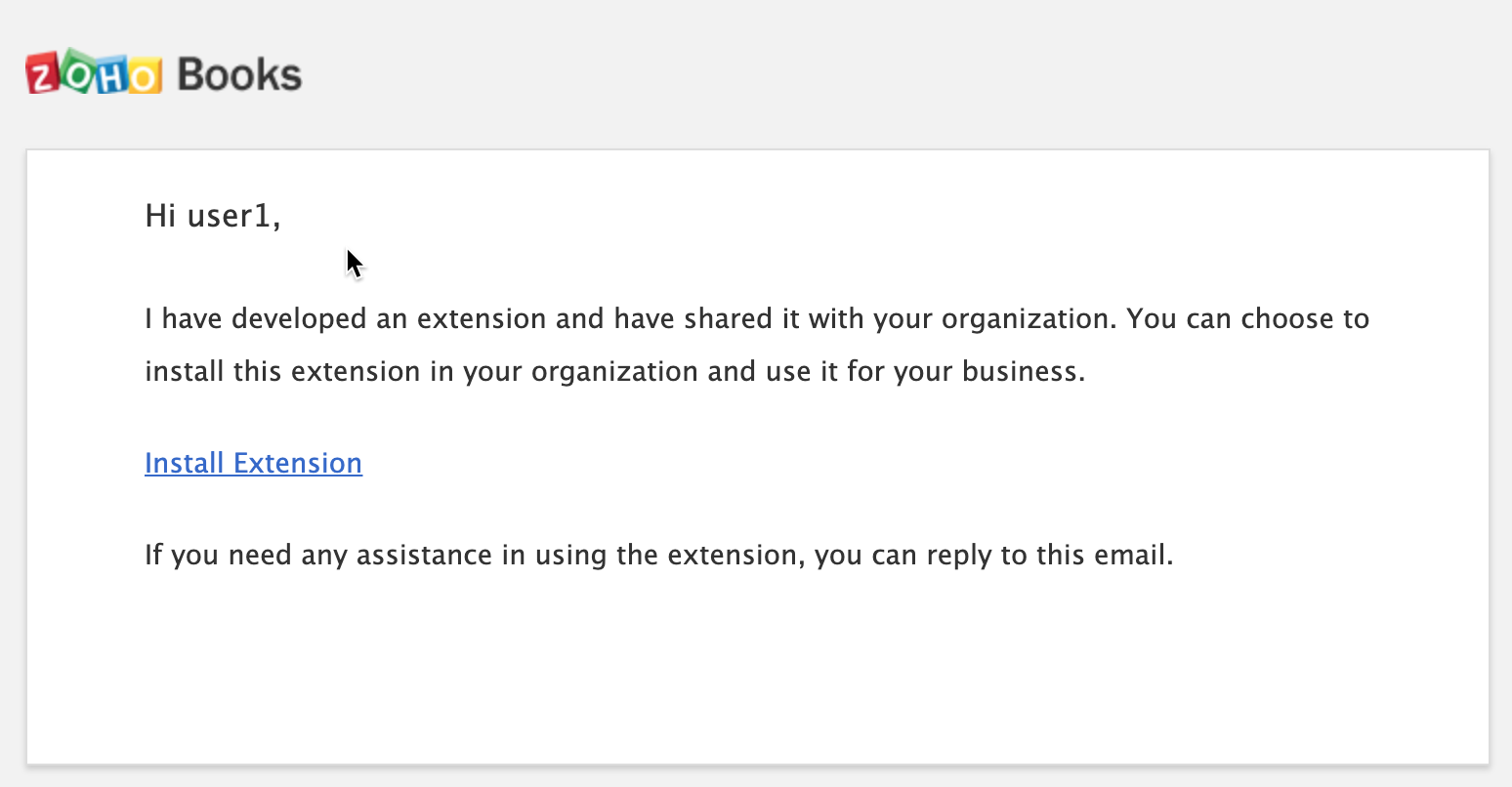Click the Books wordmark text
The height and width of the screenshot is (787, 1512).
(x=239, y=75)
